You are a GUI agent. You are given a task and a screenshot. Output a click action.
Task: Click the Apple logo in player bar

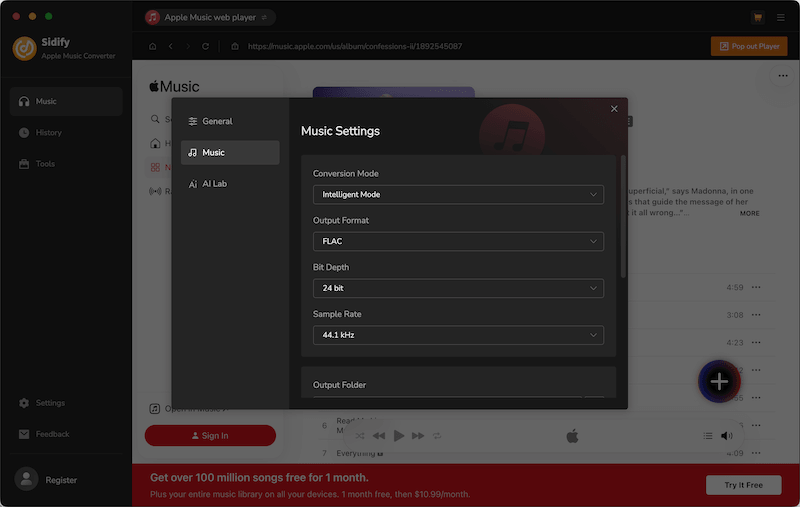[572, 436]
